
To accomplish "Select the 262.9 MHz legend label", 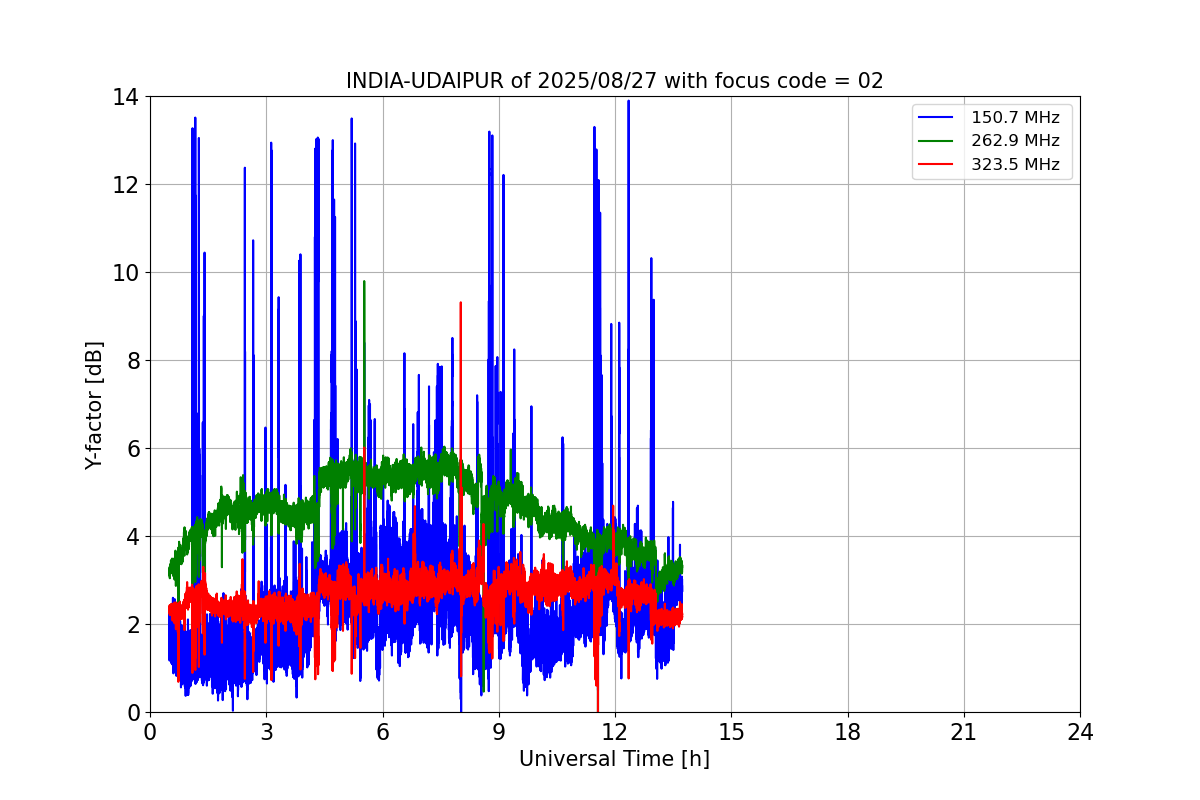I will [1015, 141].
